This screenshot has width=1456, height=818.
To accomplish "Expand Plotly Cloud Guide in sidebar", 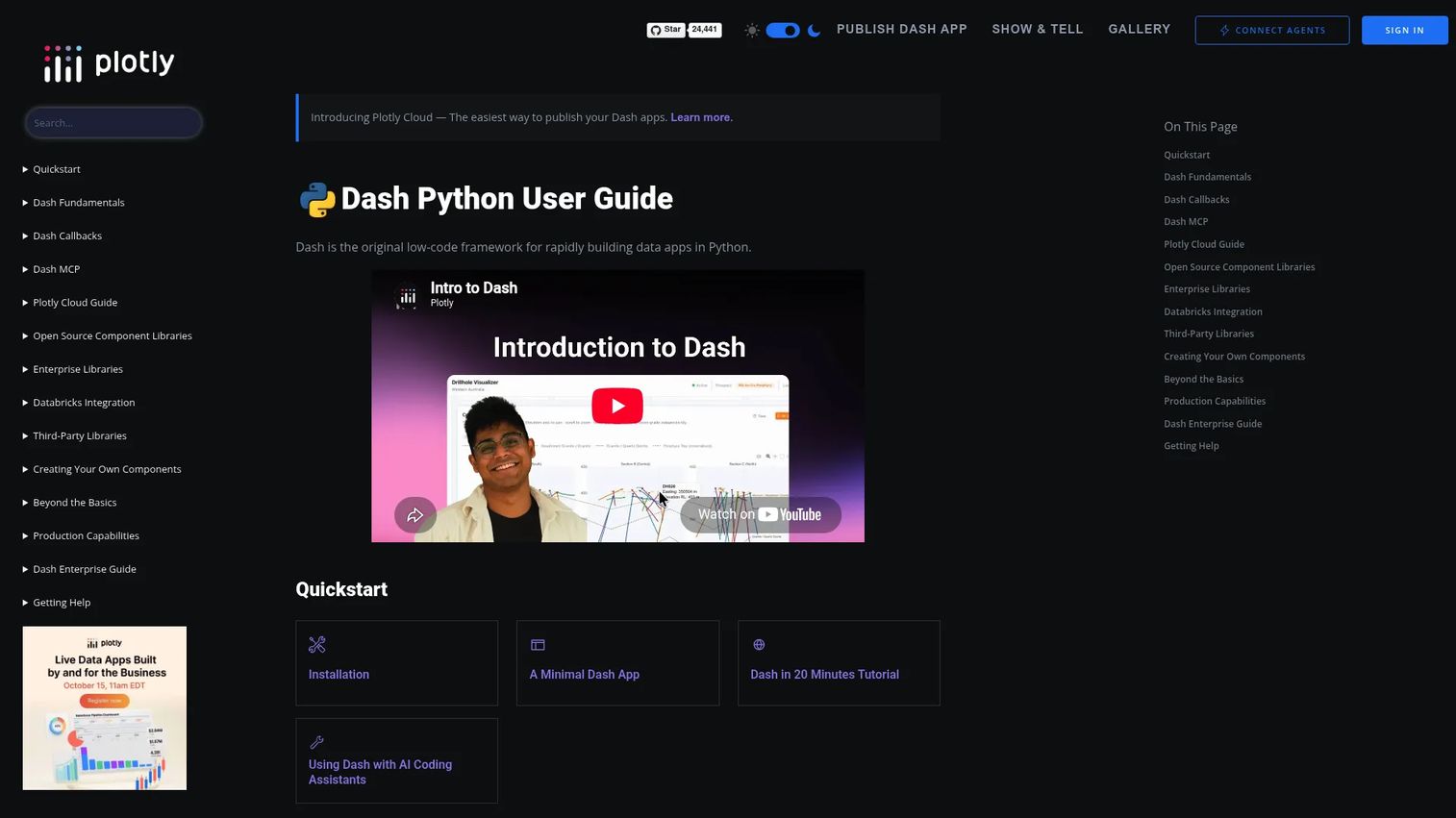I will click(x=70, y=303).
